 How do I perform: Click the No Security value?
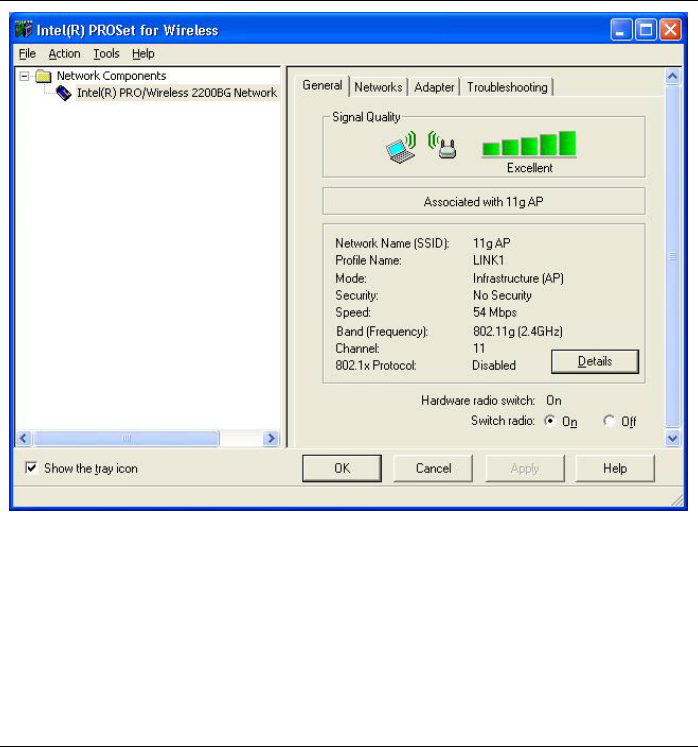click(x=502, y=295)
